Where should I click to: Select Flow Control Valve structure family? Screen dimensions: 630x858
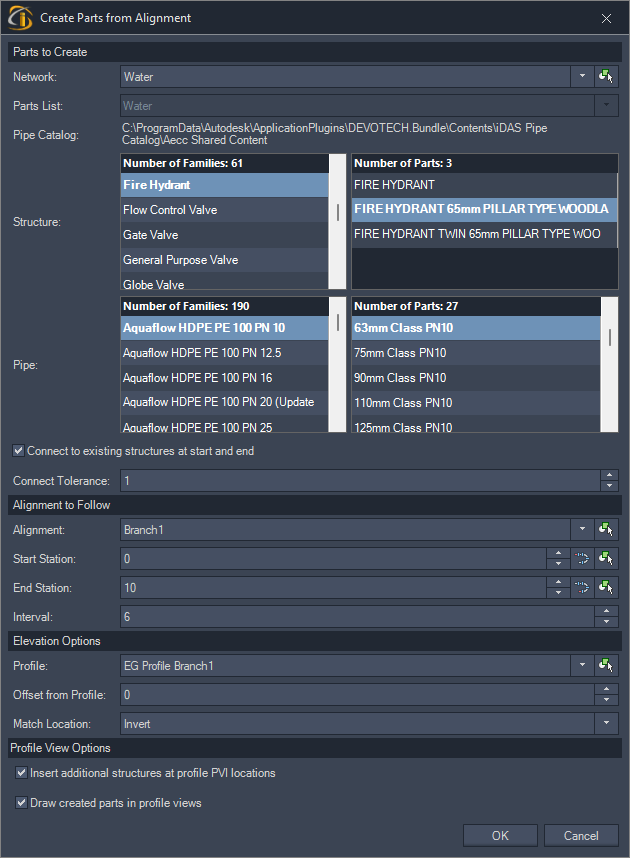coord(224,210)
